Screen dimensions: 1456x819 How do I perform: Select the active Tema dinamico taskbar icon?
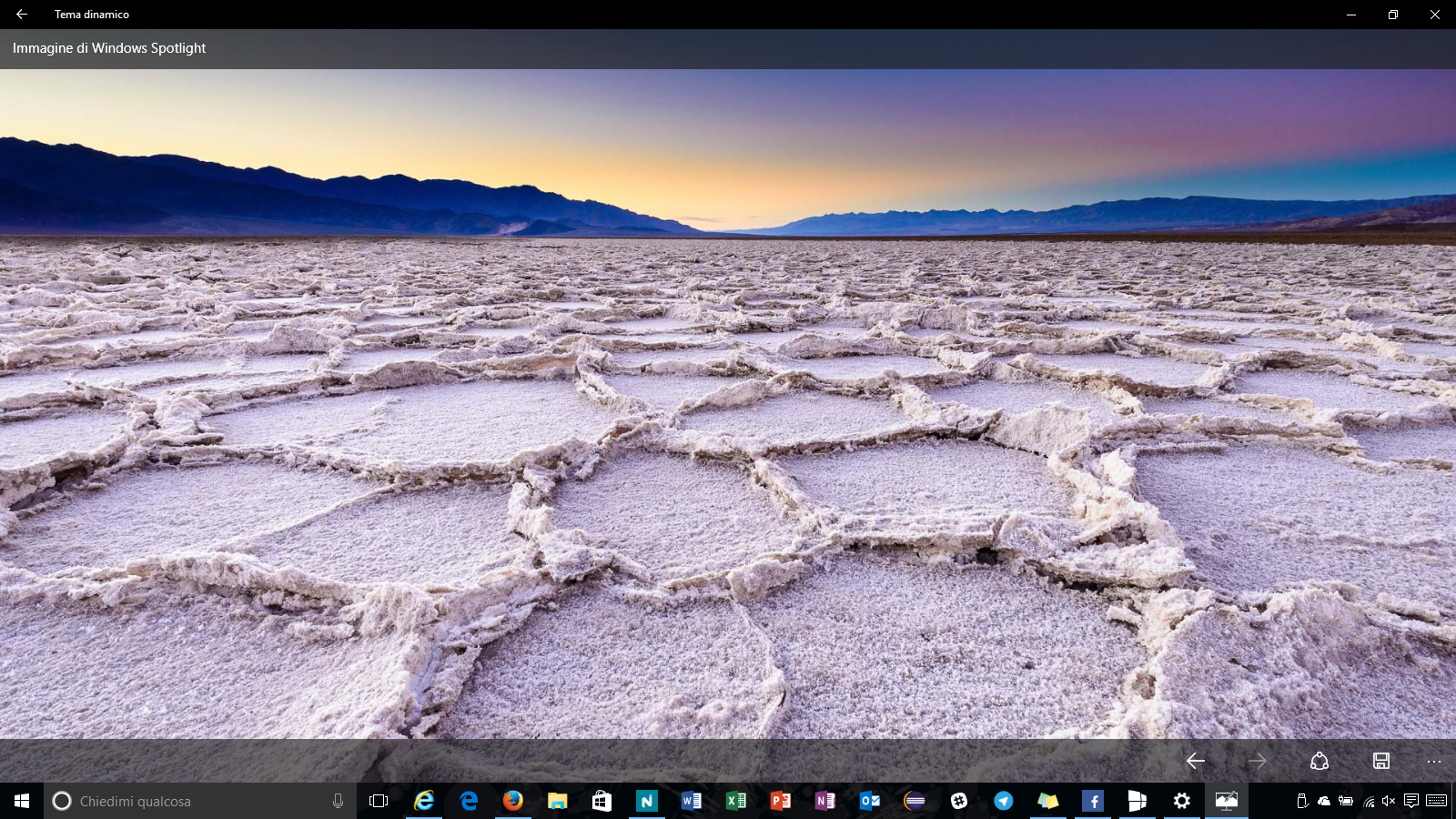point(1227,801)
